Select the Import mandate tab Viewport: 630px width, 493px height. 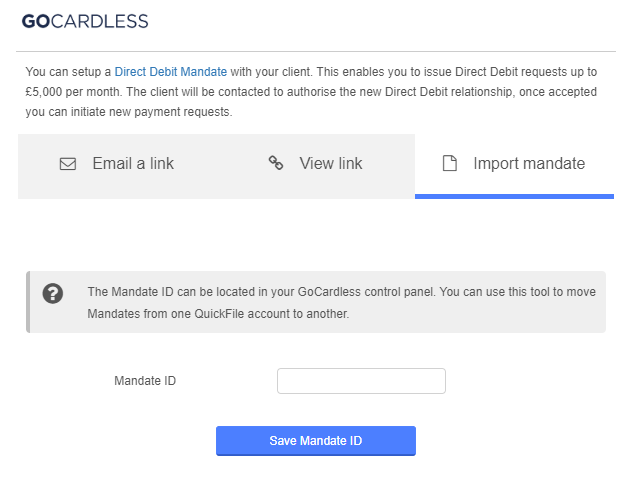[x=514, y=164]
